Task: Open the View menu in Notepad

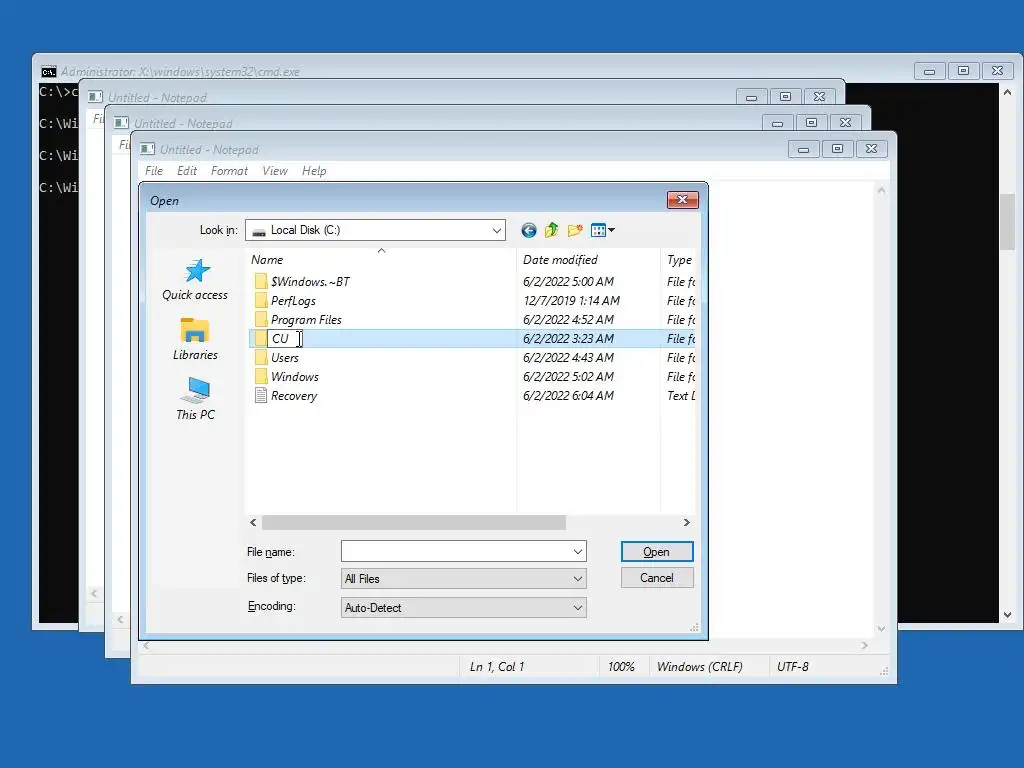Action: click(275, 171)
